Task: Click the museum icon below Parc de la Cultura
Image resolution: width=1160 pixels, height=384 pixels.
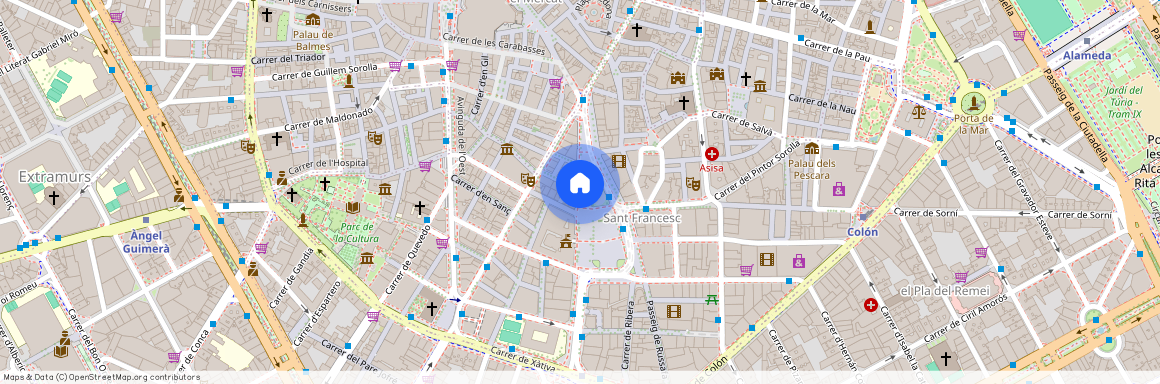Action: coord(367,258)
